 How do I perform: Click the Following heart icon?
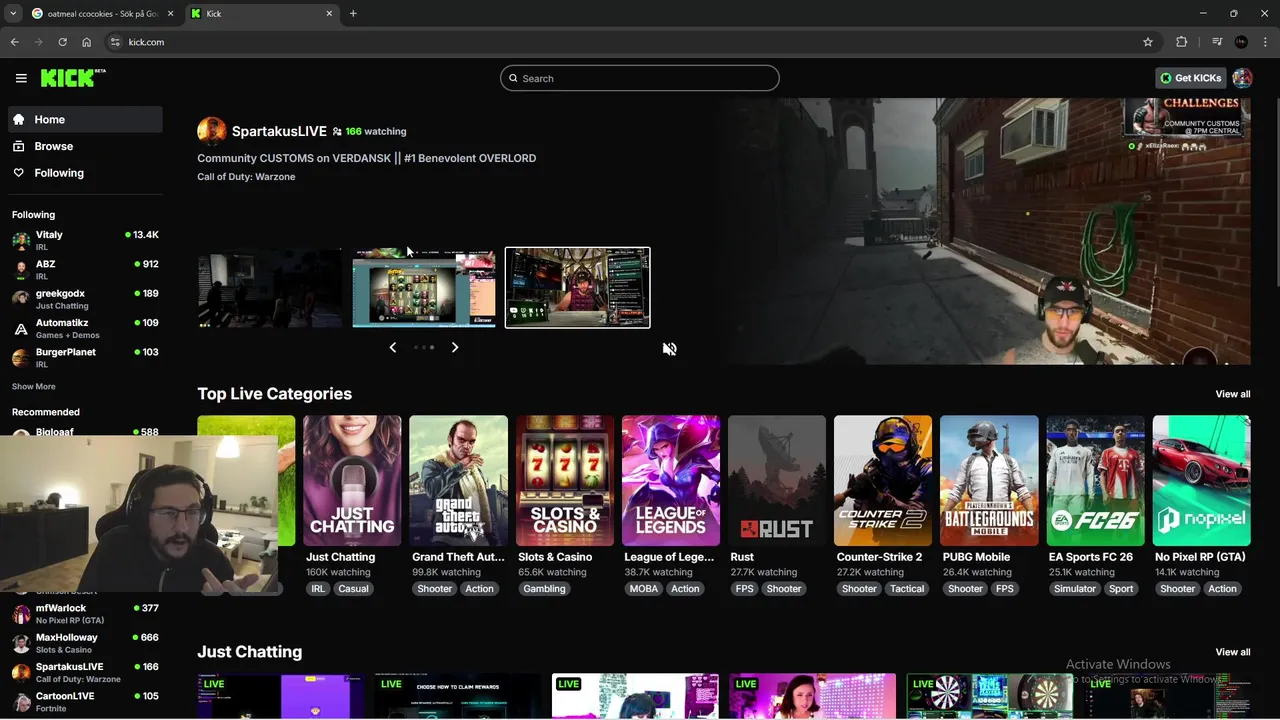tap(18, 173)
